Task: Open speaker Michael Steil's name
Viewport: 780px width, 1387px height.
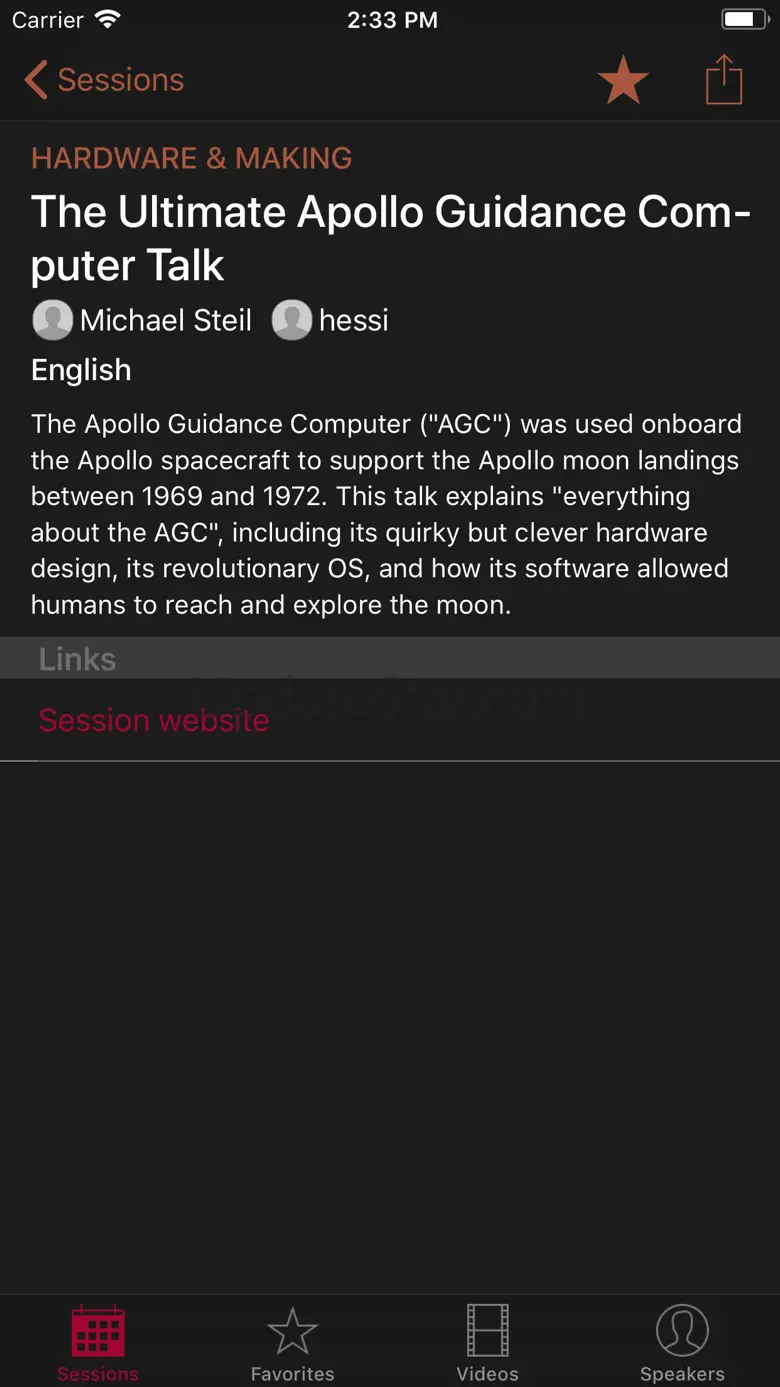Action: (x=166, y=320)
